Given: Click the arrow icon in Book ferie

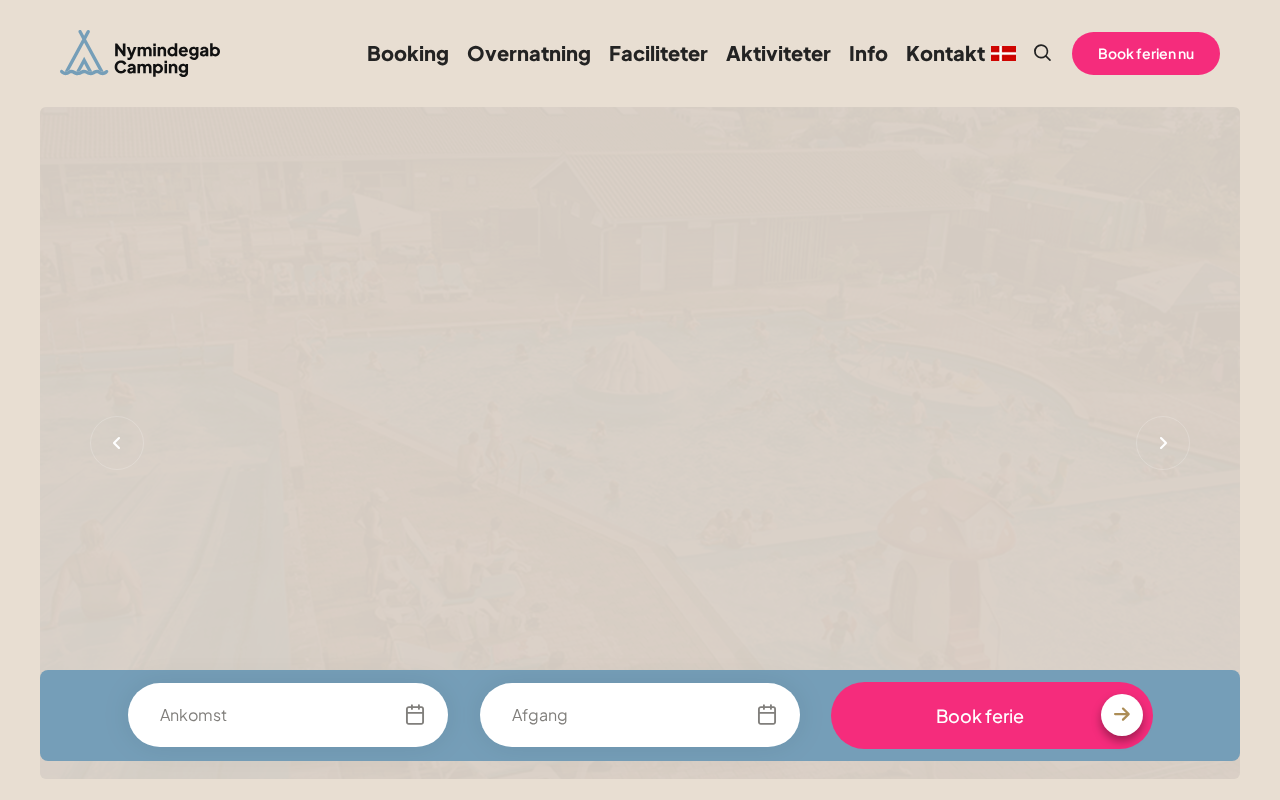Looking at the screenshot, I should 1122,715.
